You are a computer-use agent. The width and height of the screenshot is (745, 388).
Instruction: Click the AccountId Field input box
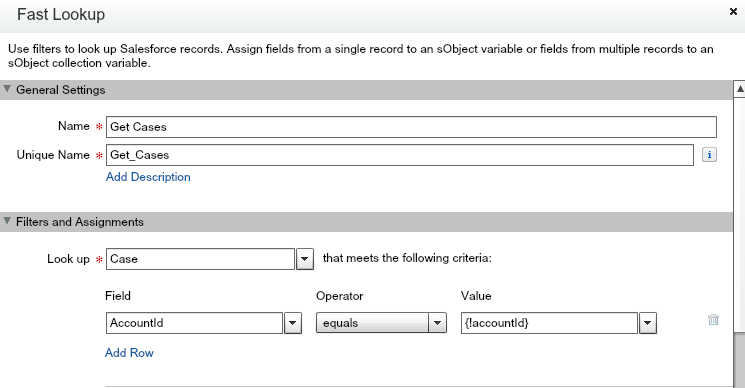194,323
